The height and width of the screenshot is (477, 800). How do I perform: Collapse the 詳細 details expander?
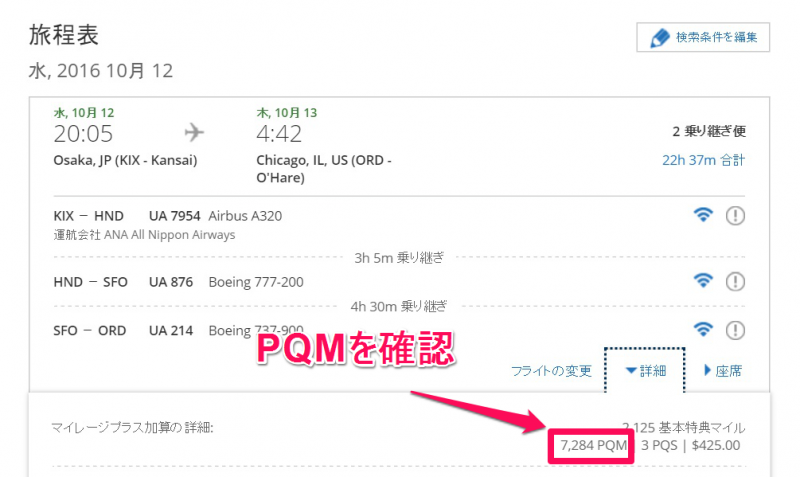pyautogui.click(x=645, y=371)
